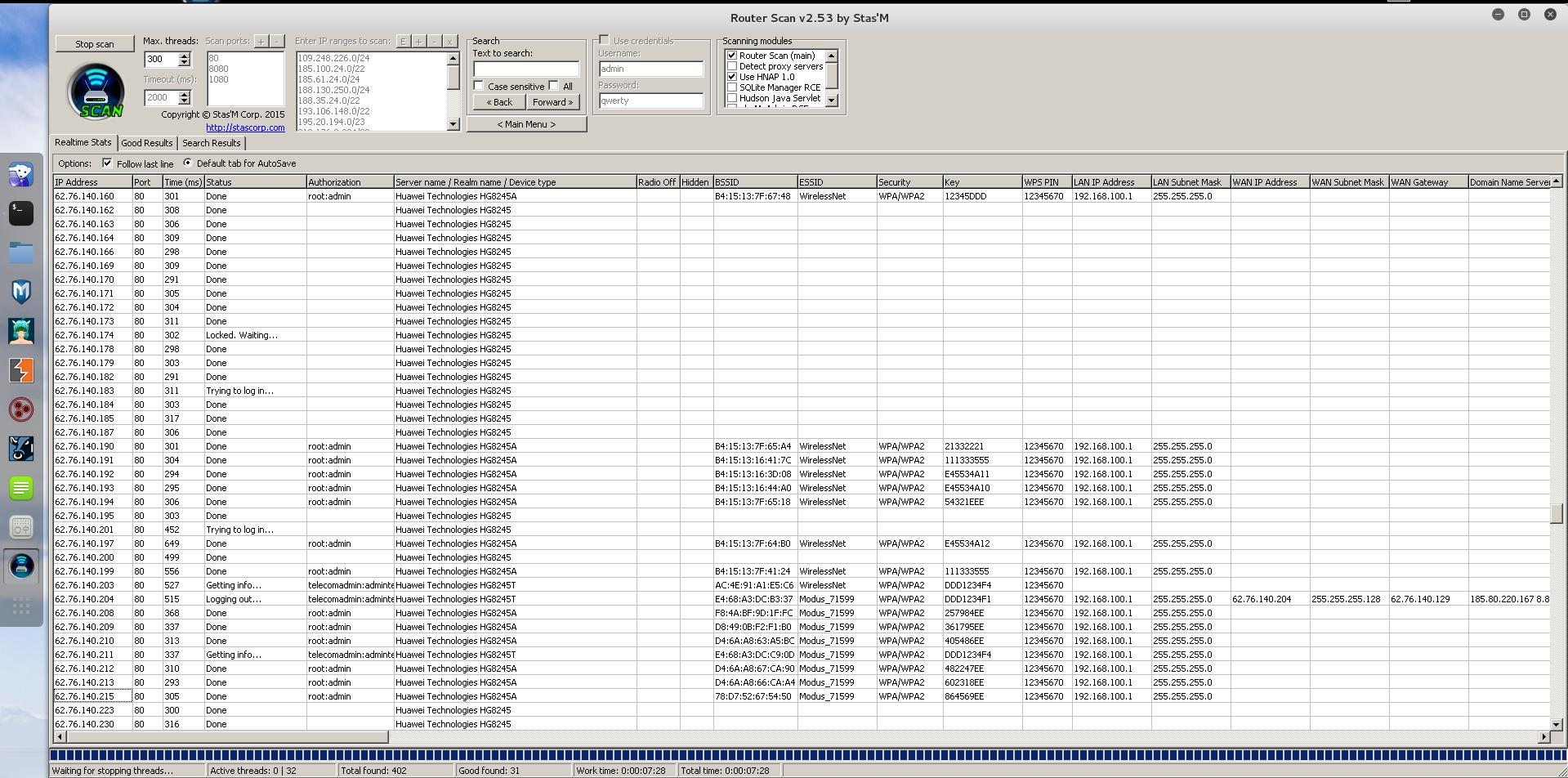Launch the Burp Suite orange icon in dock
1568x778 pixels.
click(22, 370)
